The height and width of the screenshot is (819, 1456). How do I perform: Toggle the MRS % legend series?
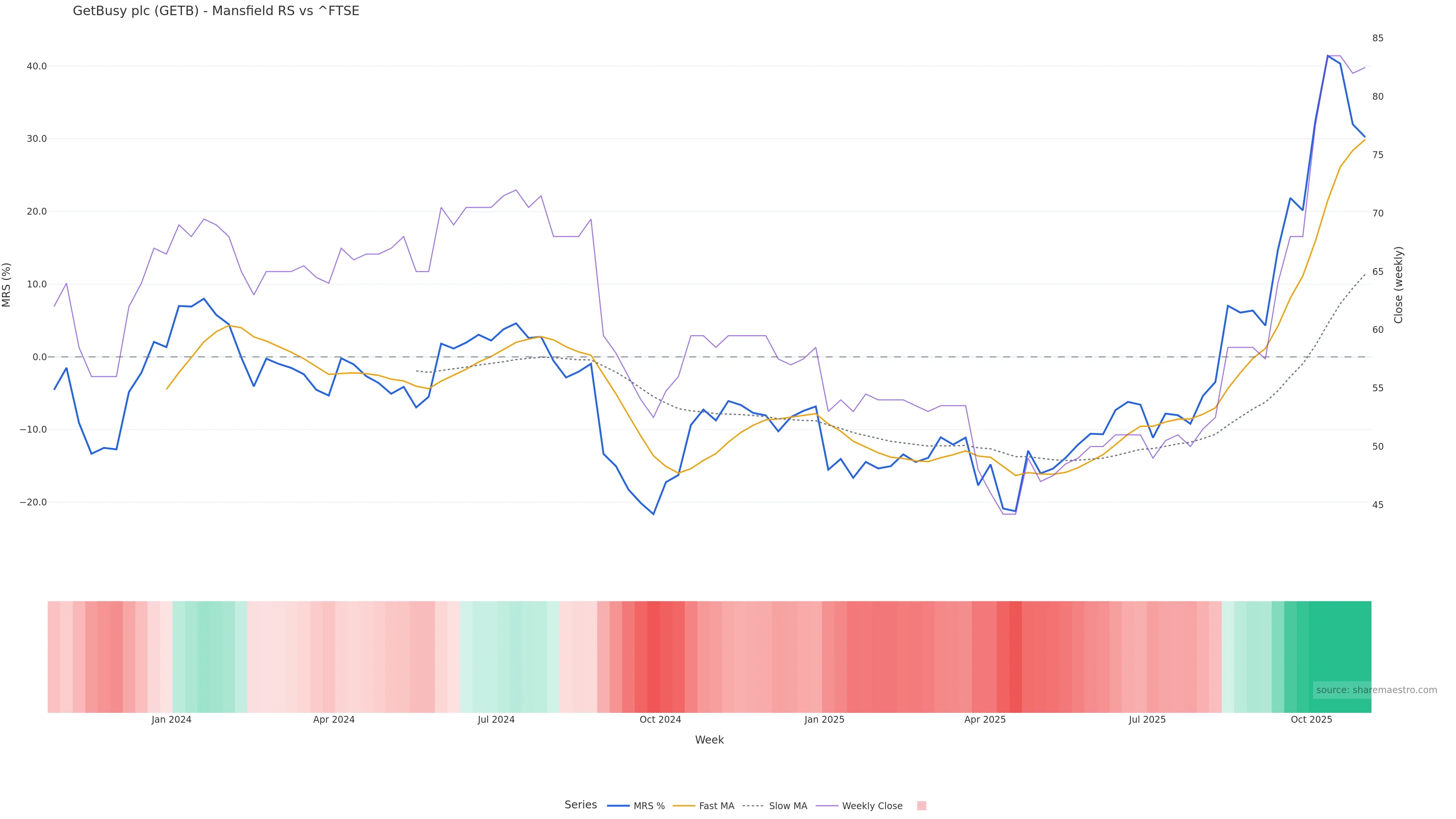pos(648,806)
